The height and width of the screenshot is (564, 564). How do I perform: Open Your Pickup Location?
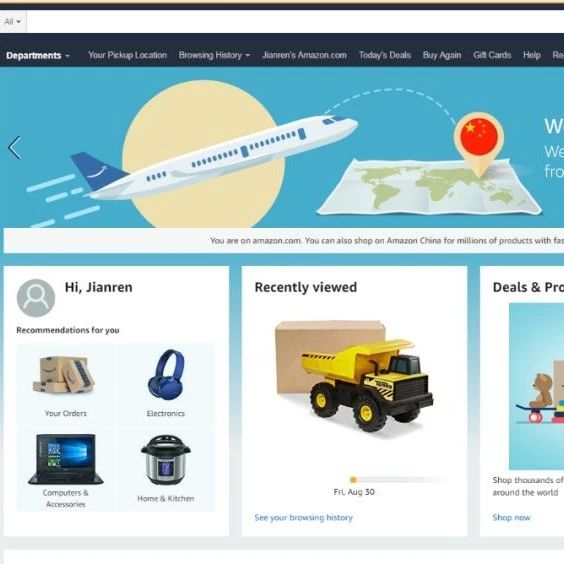click(x=127, y=55)
